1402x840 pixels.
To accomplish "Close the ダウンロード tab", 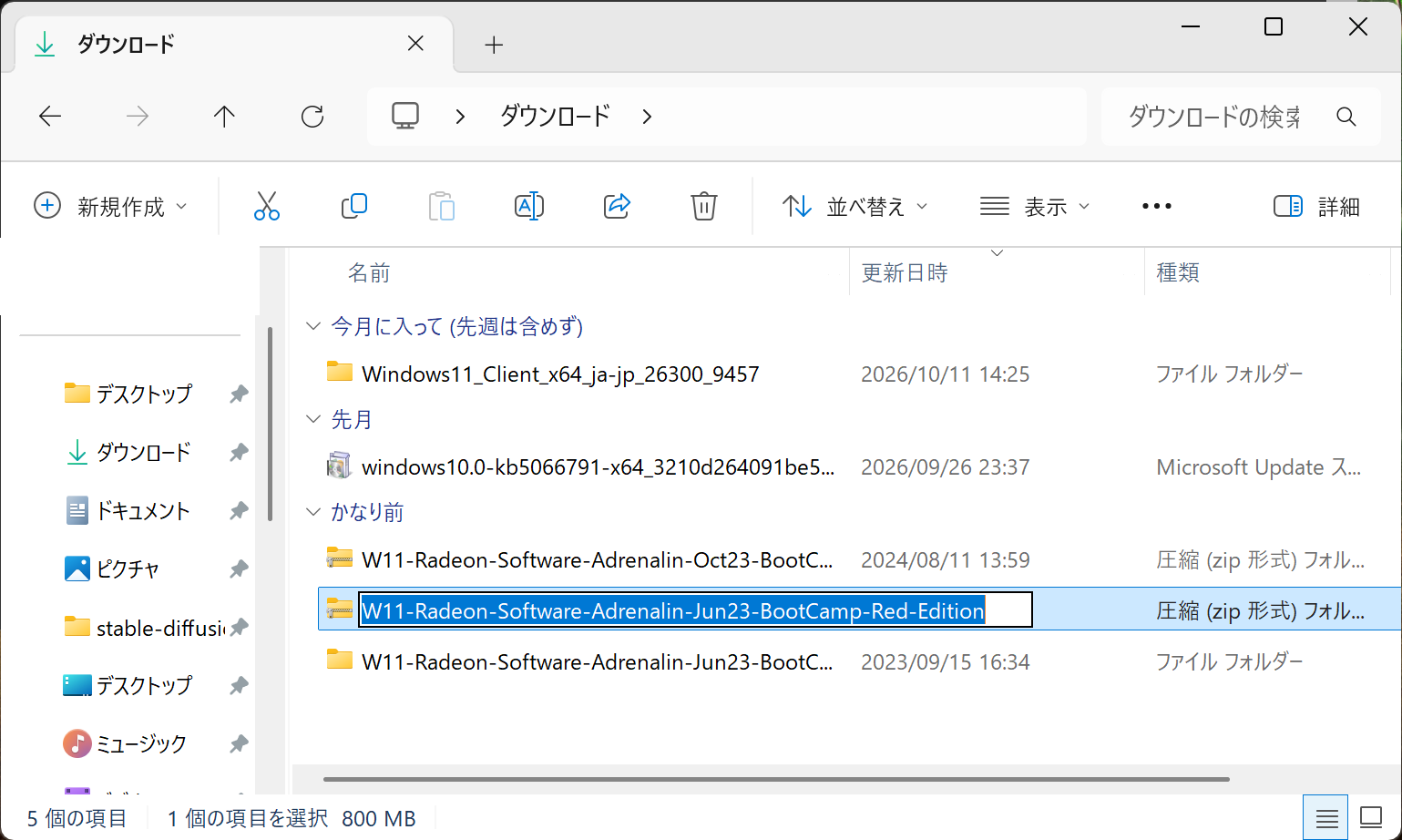I will pos(415,44).
